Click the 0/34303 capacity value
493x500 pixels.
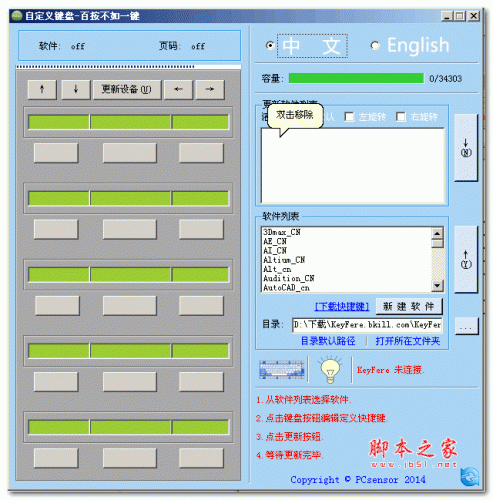coord(445,79)
